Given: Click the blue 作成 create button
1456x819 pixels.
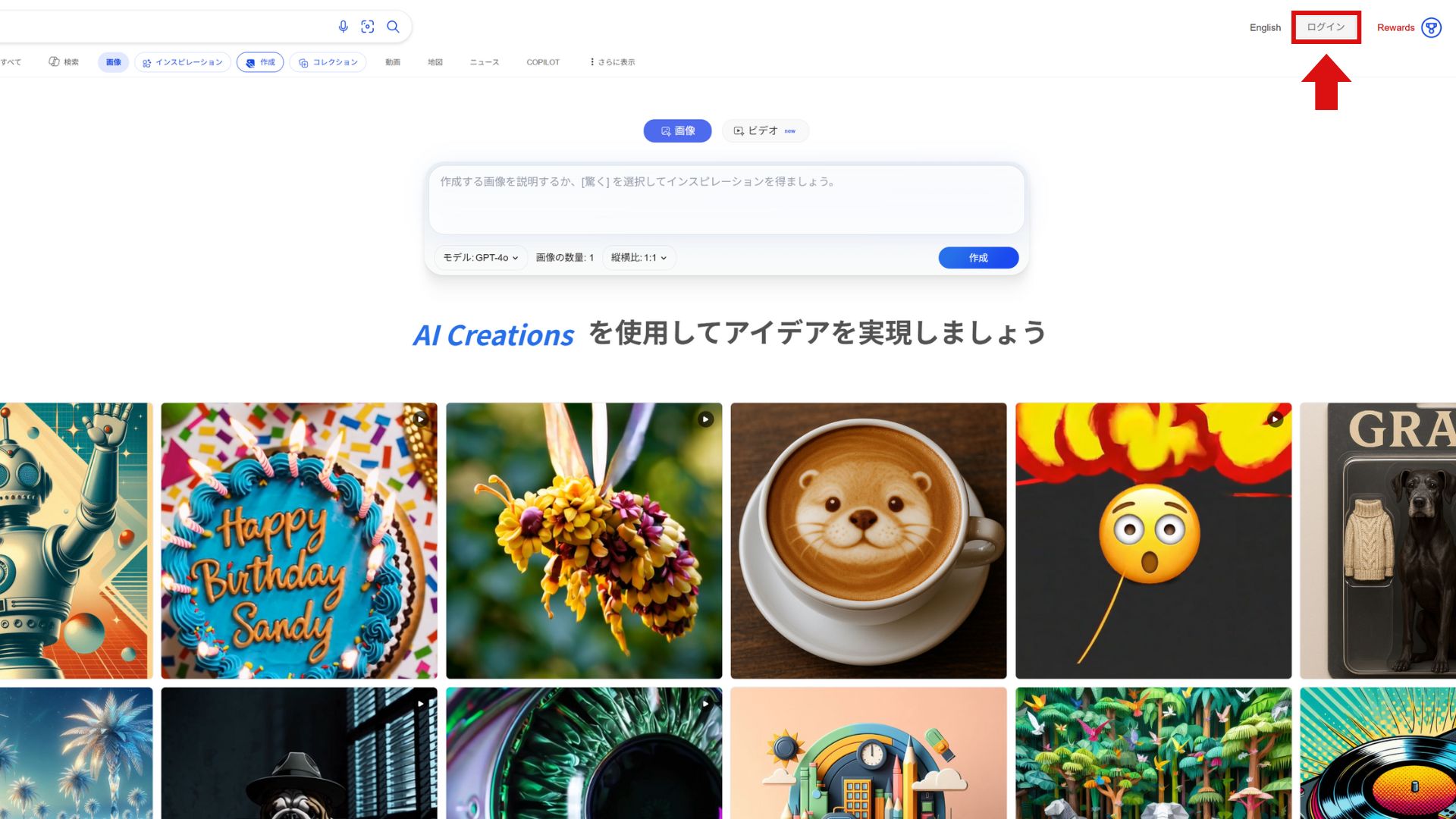Looking at the screenshot, I should click(x=978, y=258).
